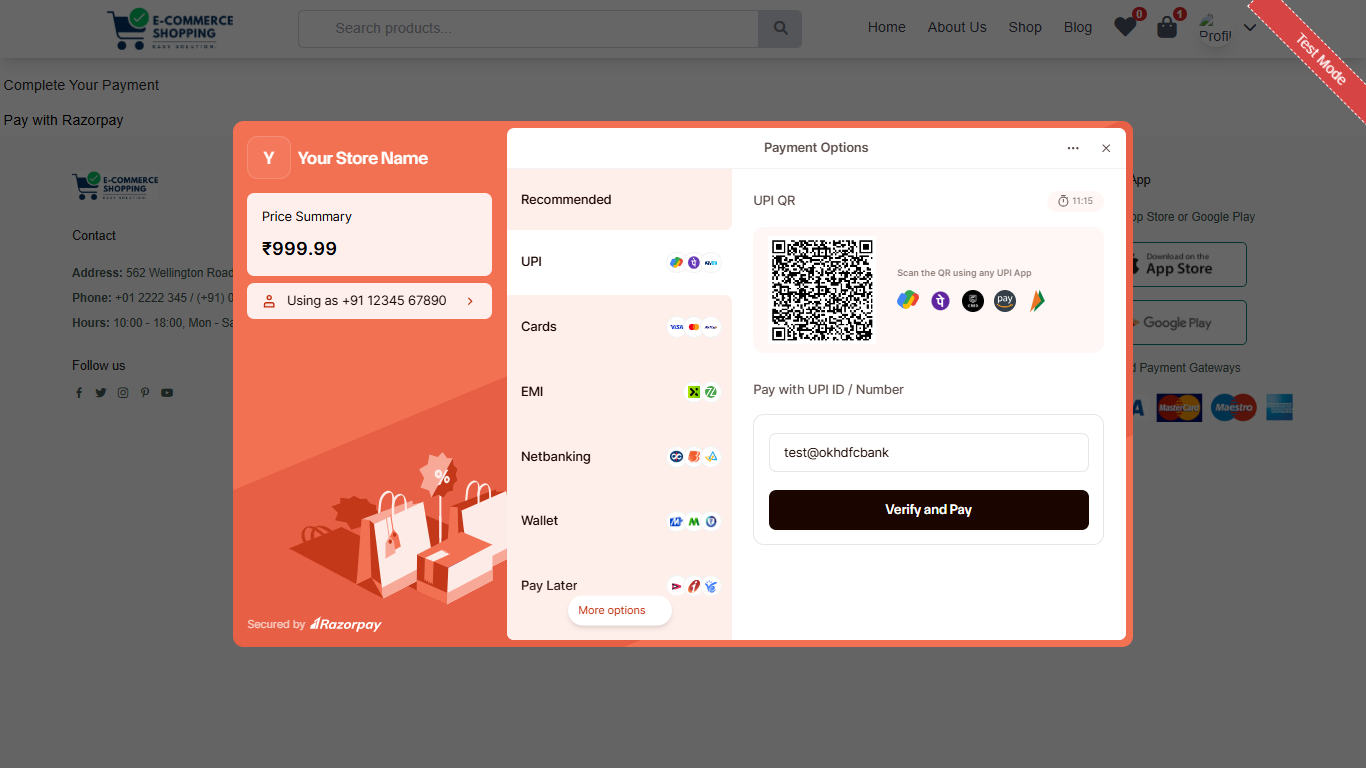The image size is (1366, 768).
Task: Click the Paytm icon in UPI row
Action: (x=711, y=263)
